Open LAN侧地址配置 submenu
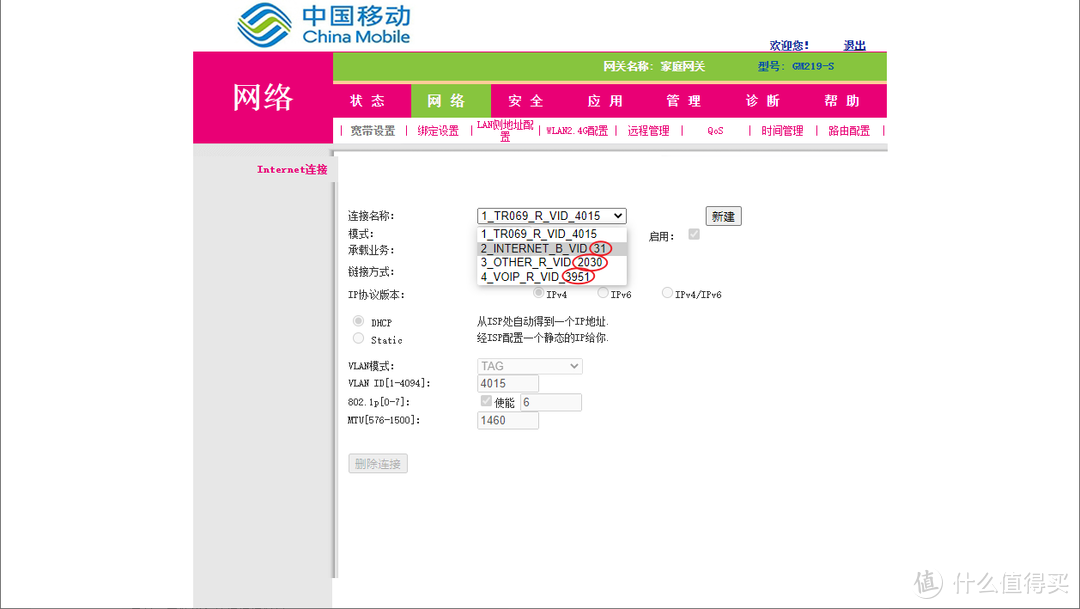This screenshot has width=1080, height=609. (x=505, y=130)
